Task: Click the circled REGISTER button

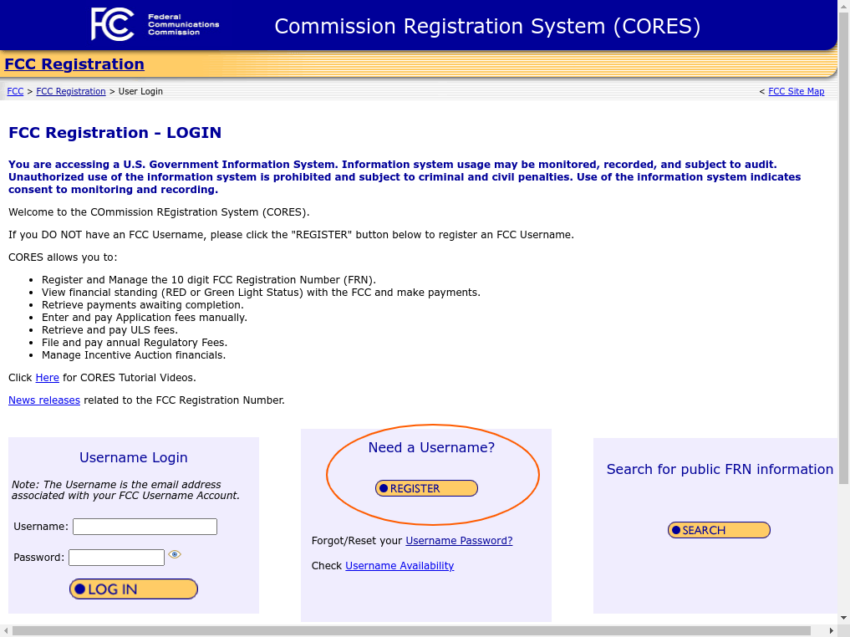Action: [426, 488]
